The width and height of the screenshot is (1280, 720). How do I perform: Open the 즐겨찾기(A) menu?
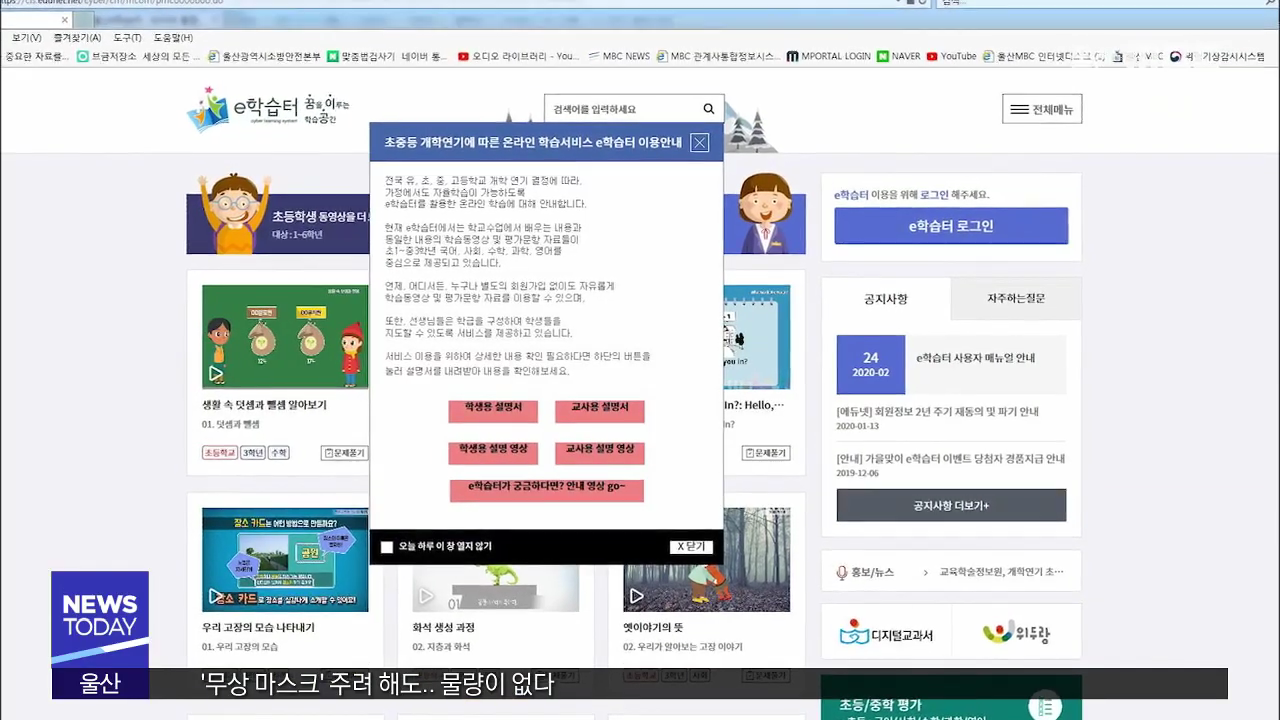pos(77,38)
